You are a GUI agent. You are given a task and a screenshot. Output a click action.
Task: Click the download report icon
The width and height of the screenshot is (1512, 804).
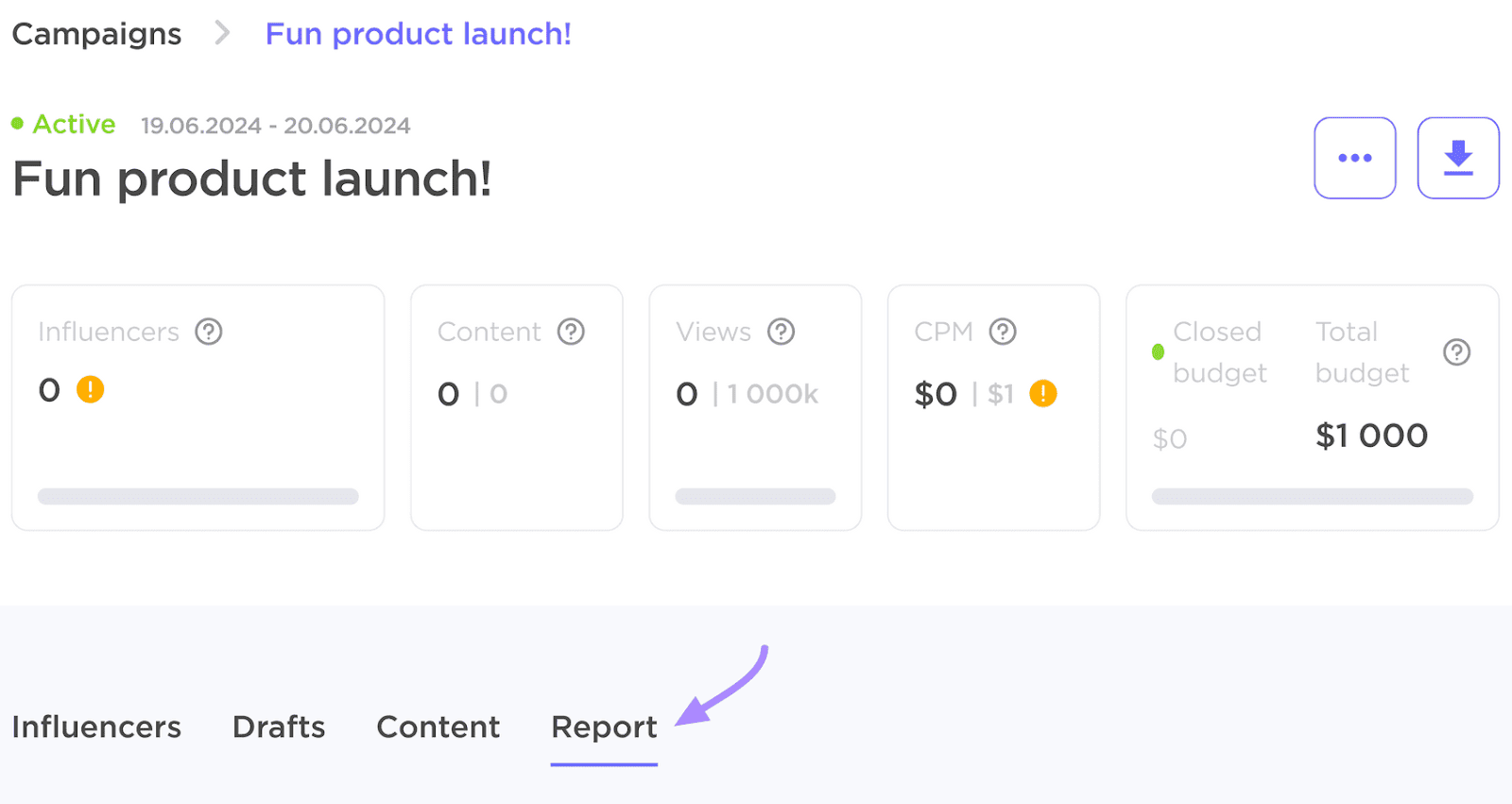[1458, 157]
